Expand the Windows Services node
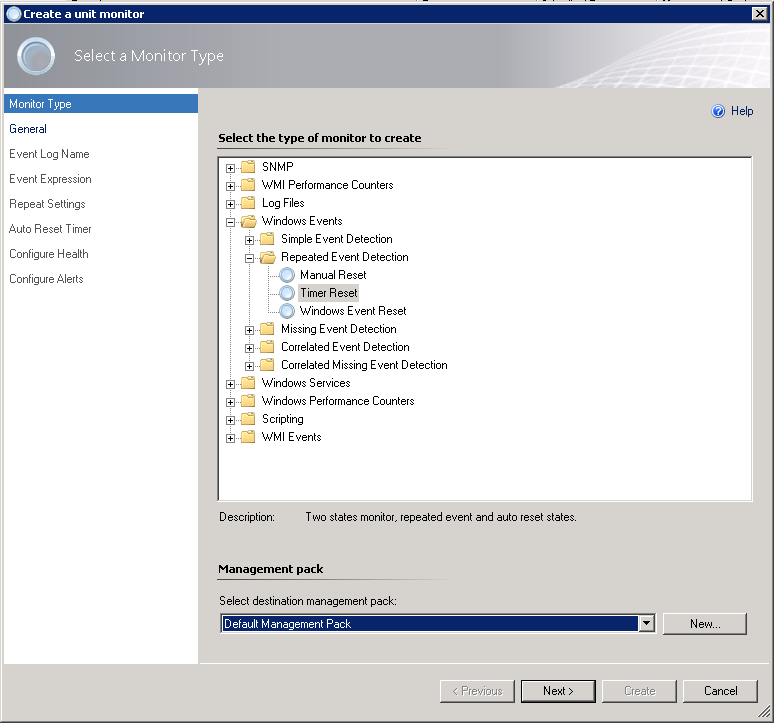 (230, 384)
